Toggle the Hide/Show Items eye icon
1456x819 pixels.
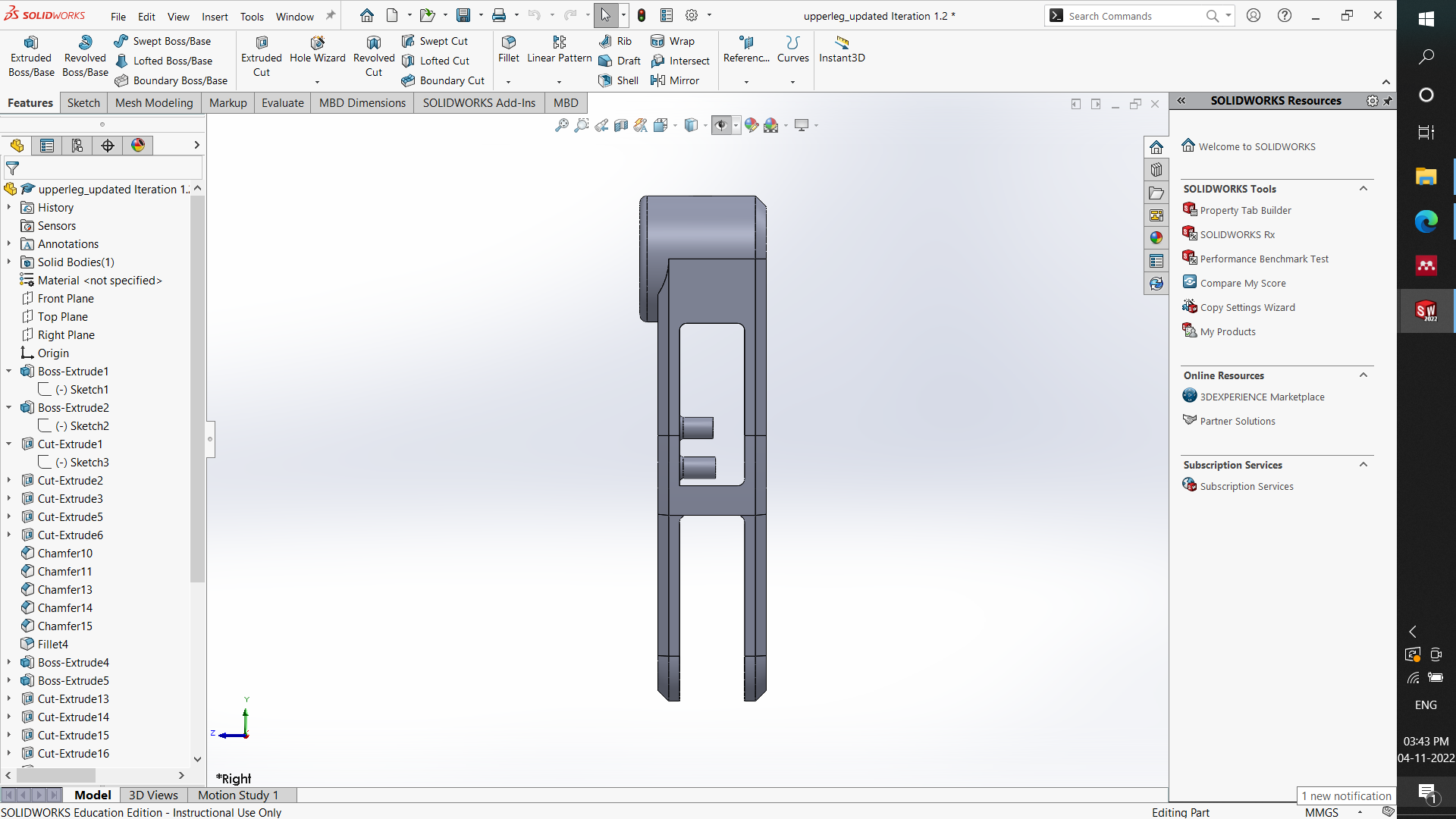coord(721,125)
